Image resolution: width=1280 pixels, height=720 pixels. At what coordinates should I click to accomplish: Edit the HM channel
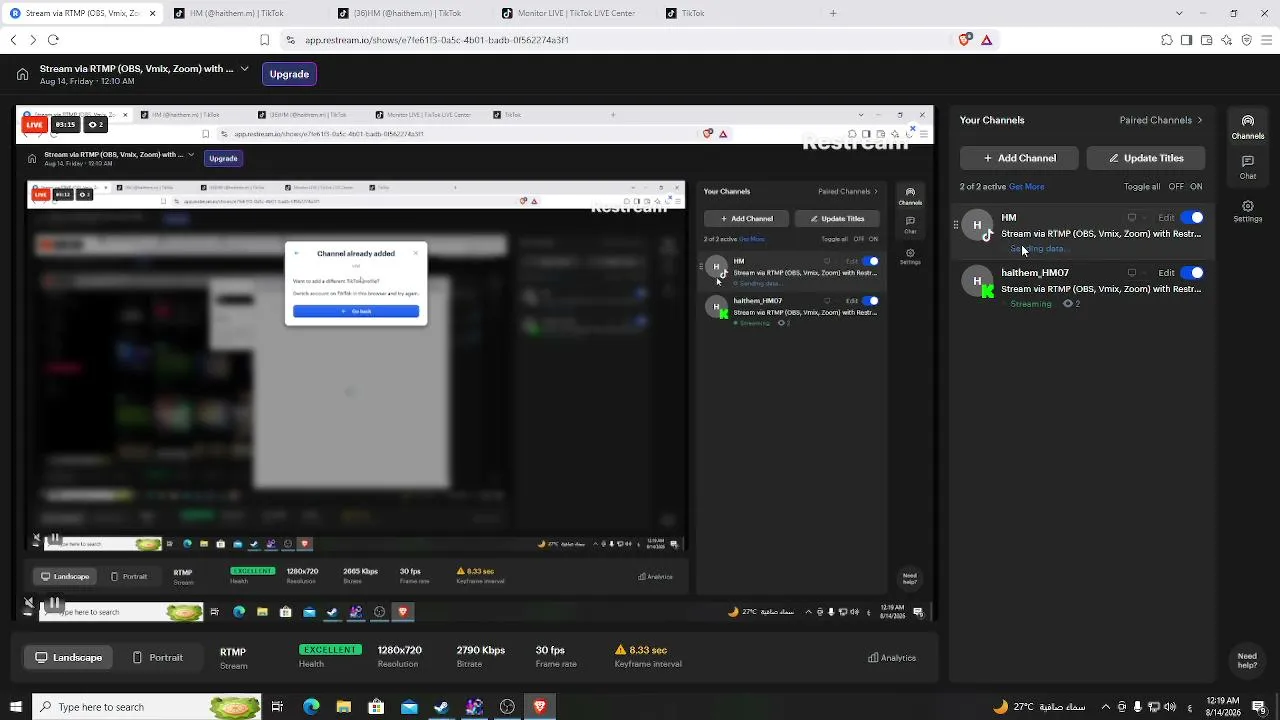pos(1166,217)
